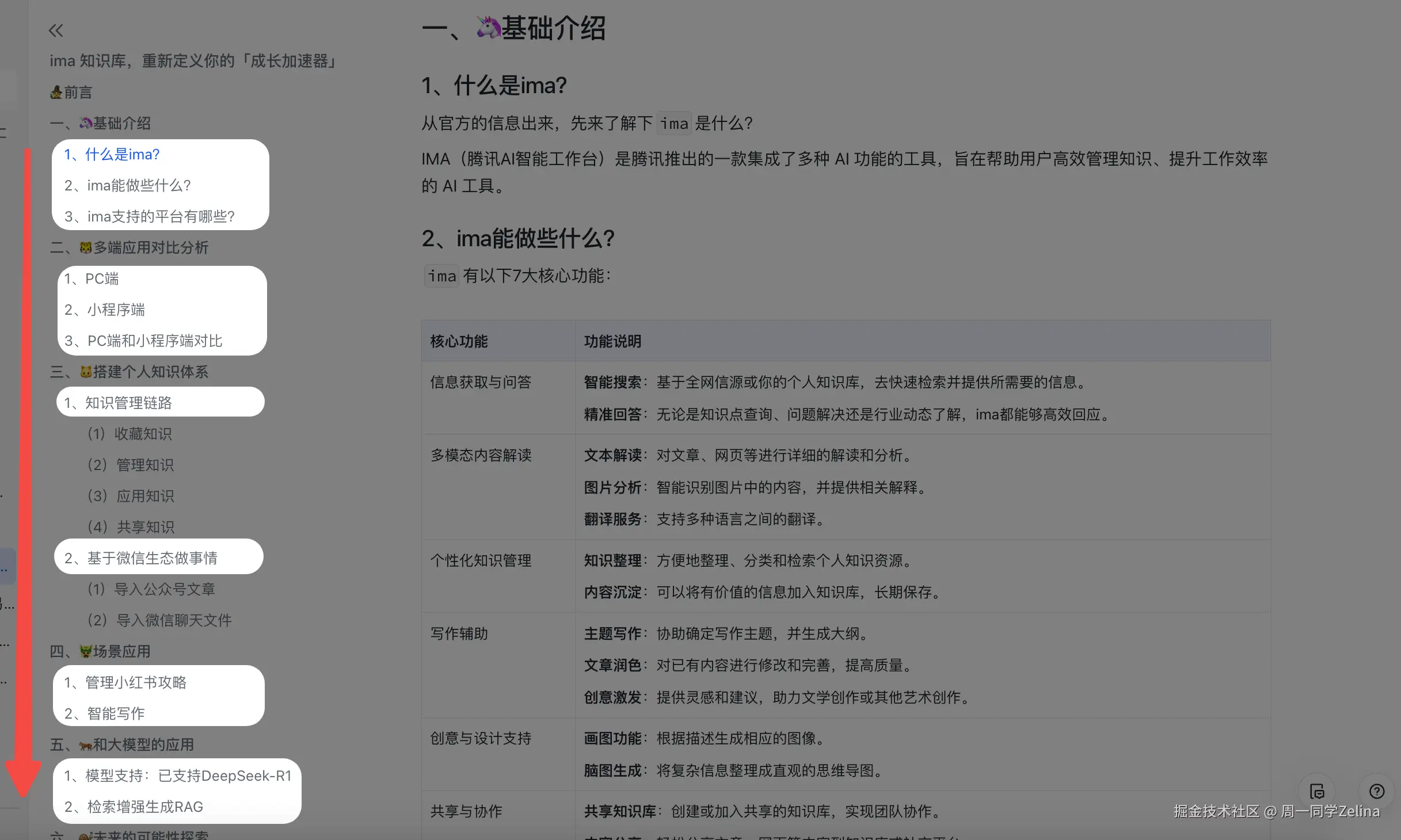Viewport: 1401px width, 840px height.
Task: Go to 五、和大模型的应用 outline section
Action: pos(122,744)
